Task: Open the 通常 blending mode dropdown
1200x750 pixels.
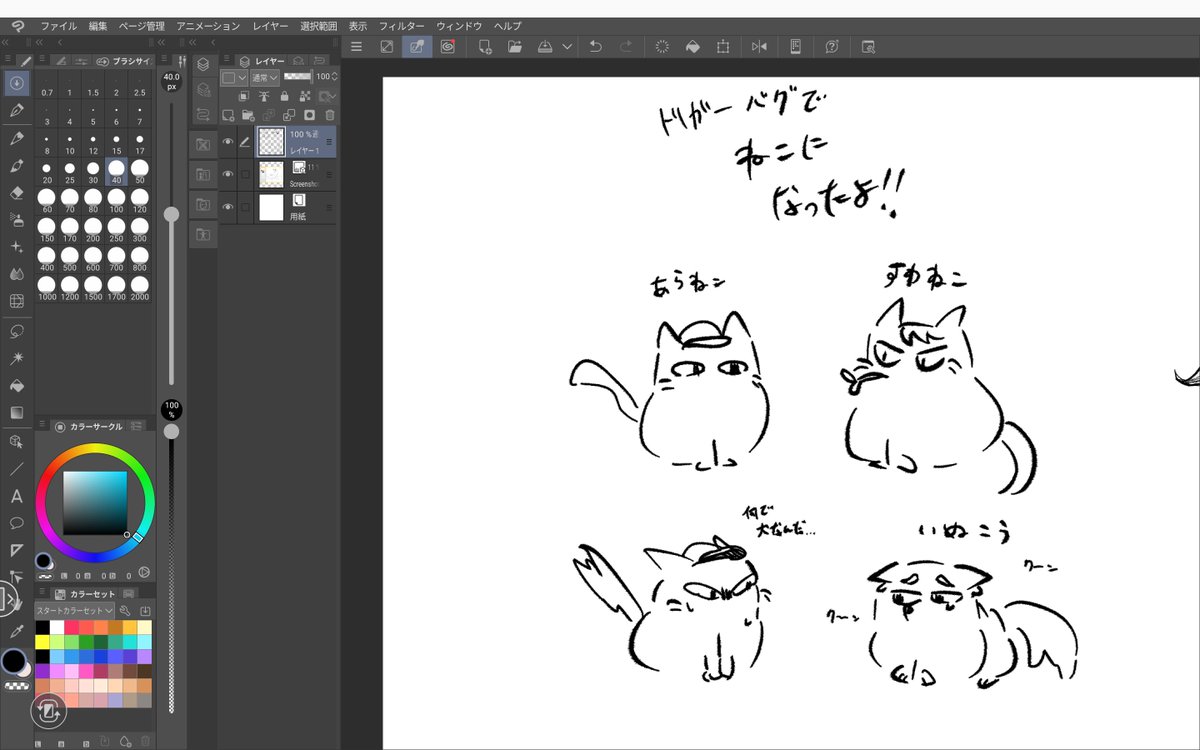Action: [x=264, y=77]
